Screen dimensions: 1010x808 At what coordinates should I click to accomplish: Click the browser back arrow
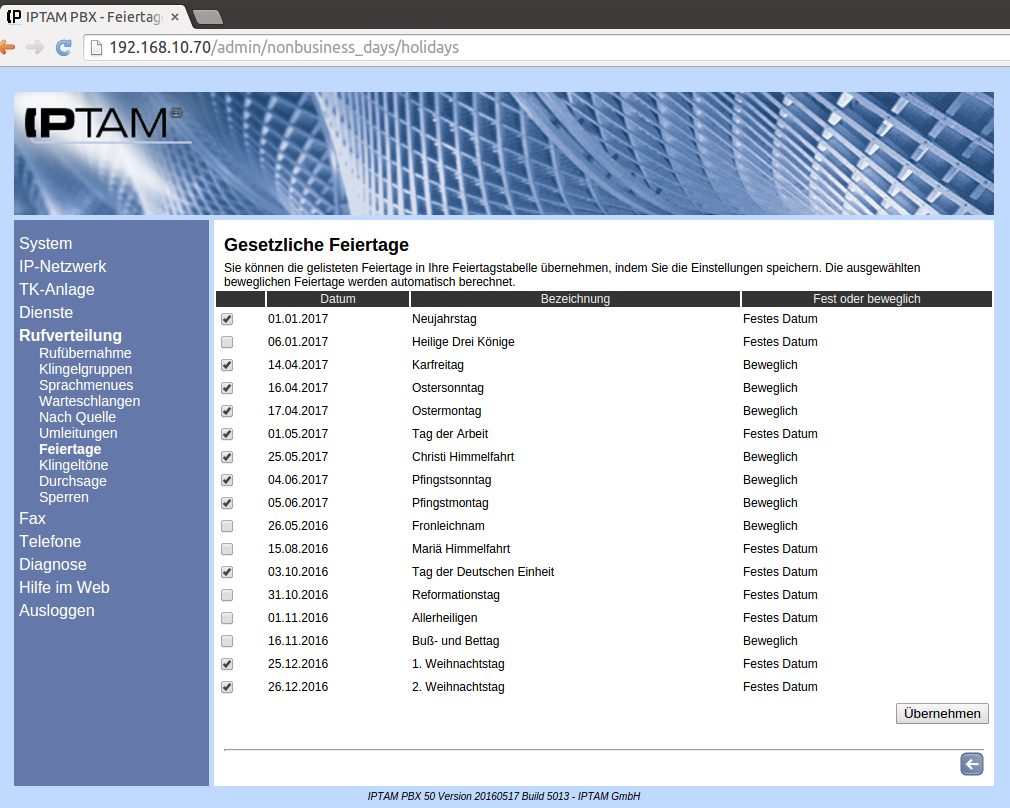pos(7,47)
